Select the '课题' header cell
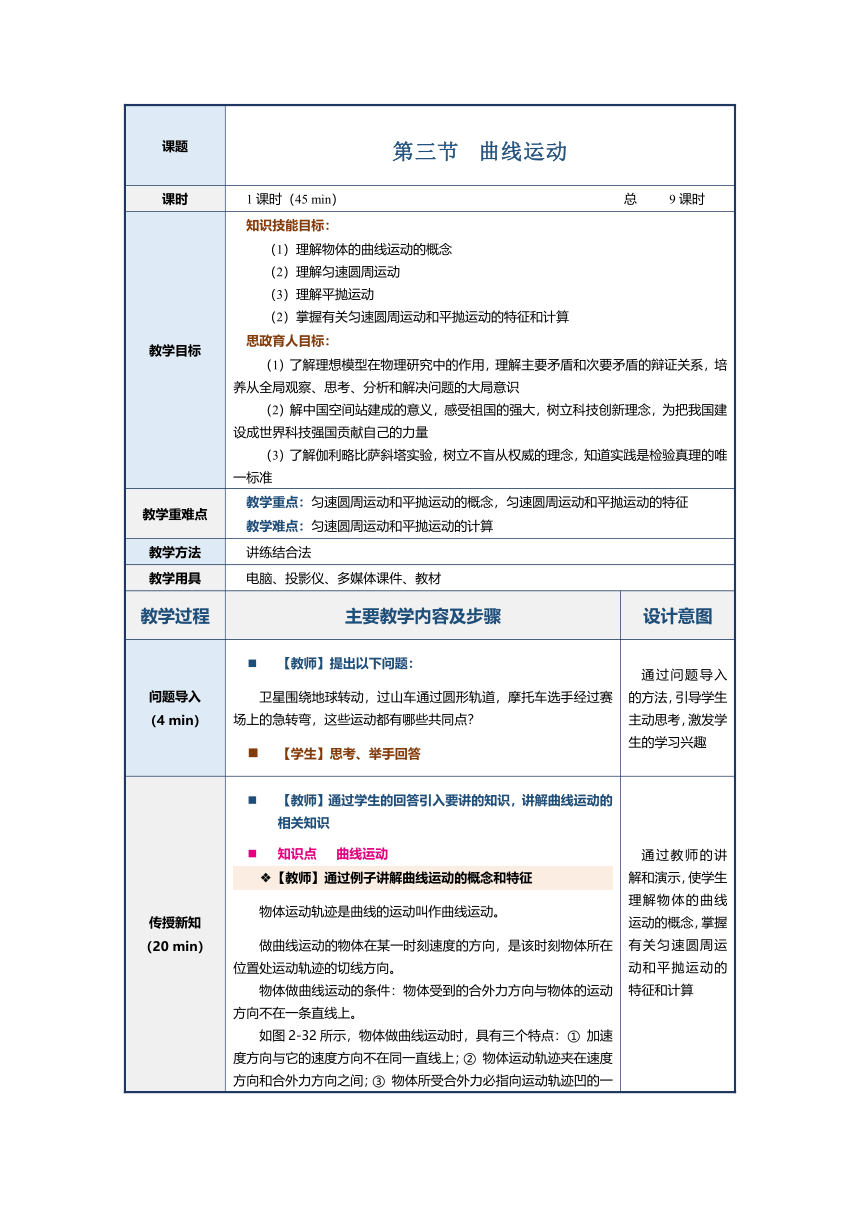860x1216 pixels. click(175, 146)
